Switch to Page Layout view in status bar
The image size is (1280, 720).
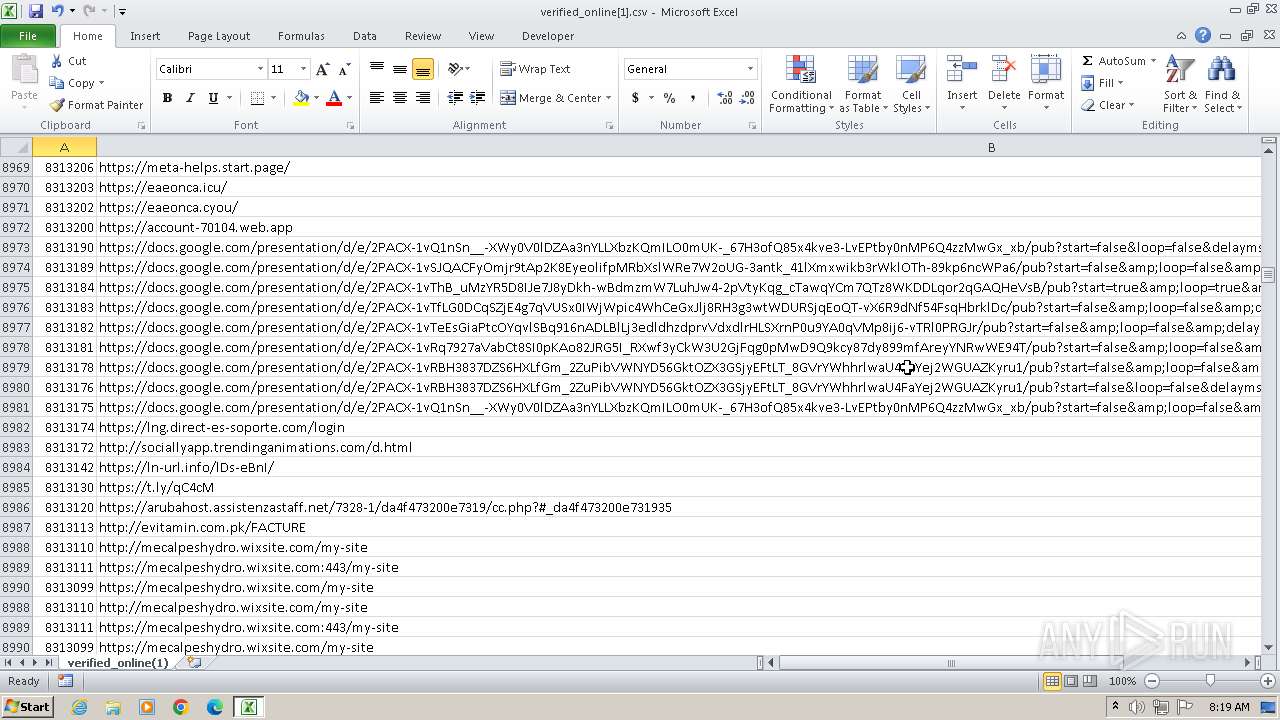pos(1071,681)
